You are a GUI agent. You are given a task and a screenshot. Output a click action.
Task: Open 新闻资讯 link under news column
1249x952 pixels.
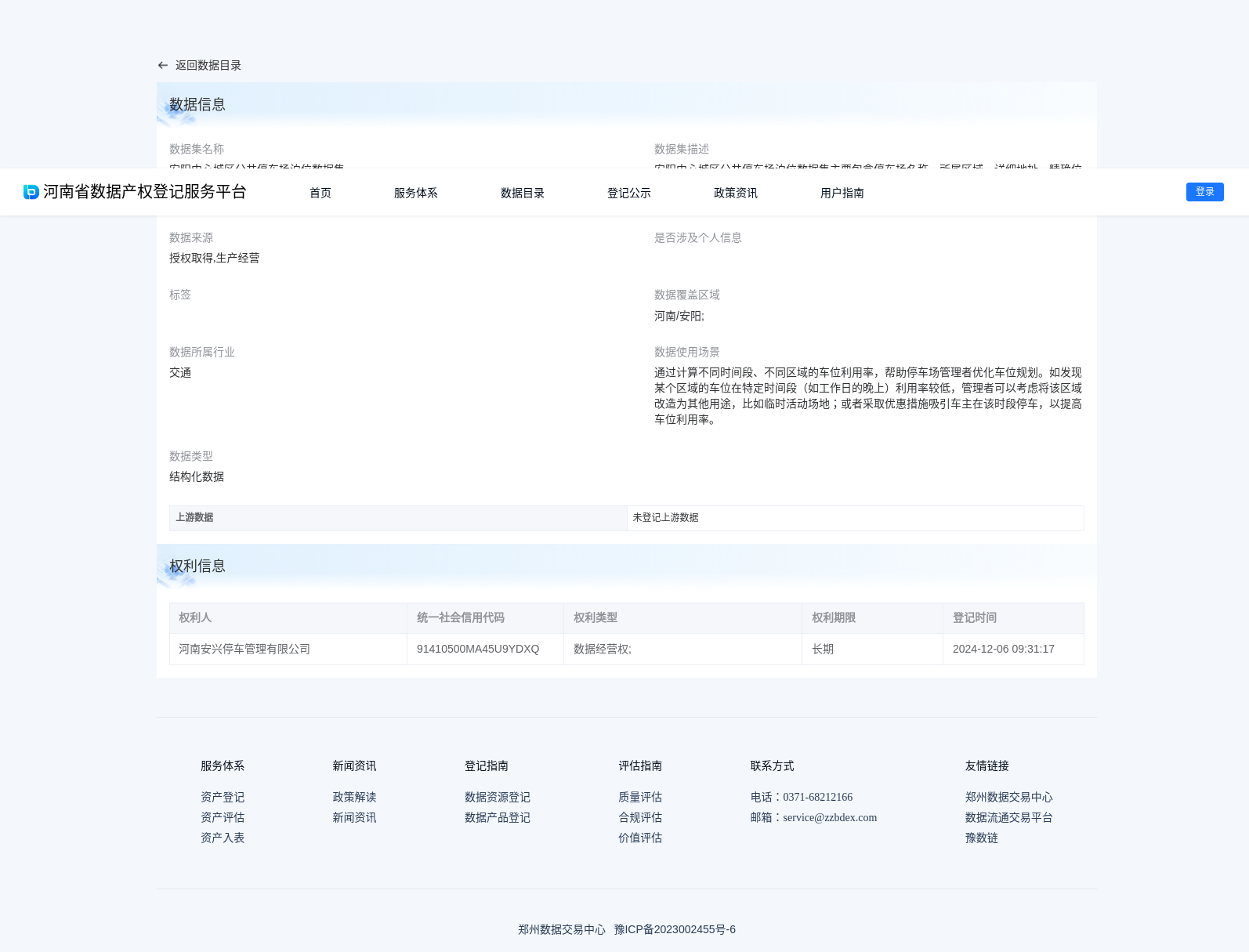click(x=354, y=817)
